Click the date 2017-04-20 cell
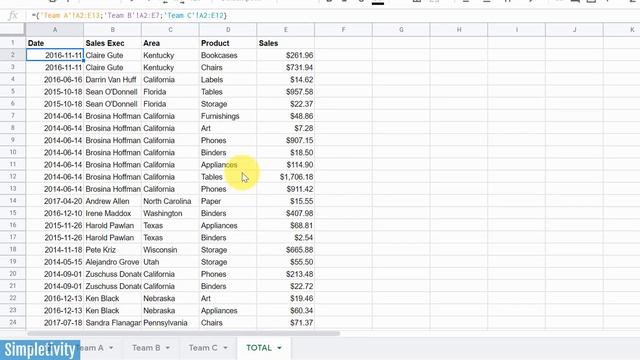The width and height of the screenshot is (640, 360). [55, 201]
